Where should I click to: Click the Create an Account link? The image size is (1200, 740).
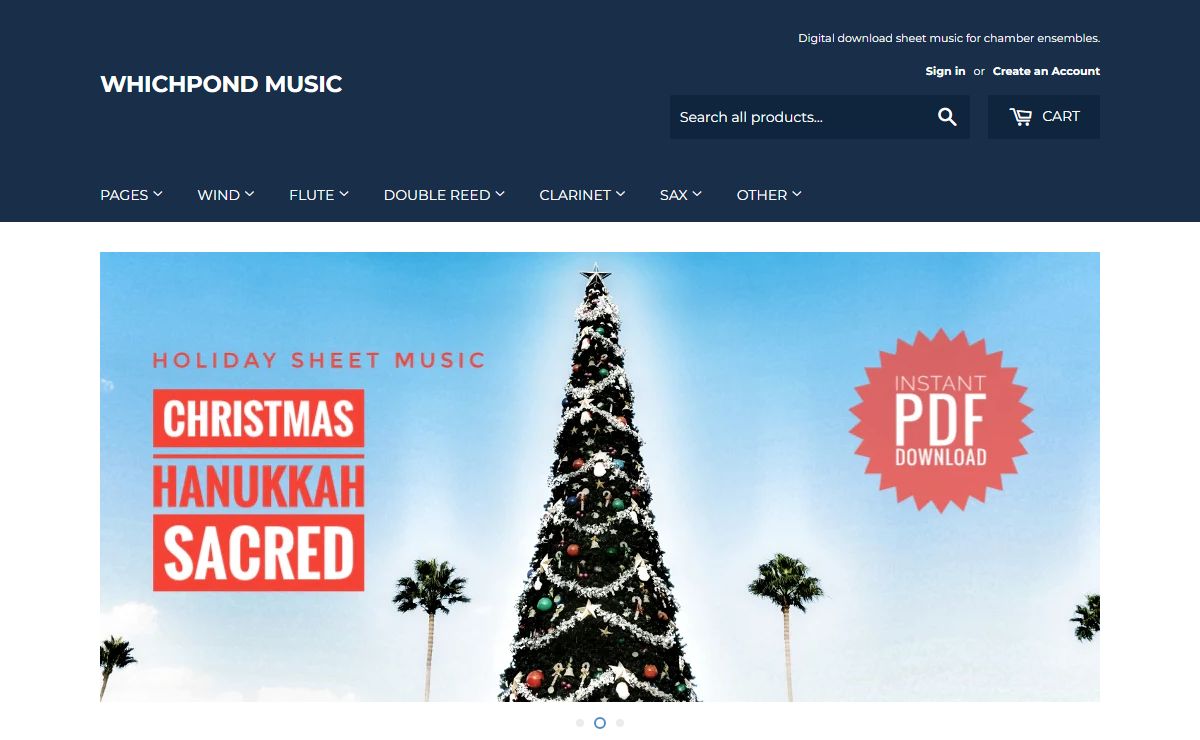pos(1046,71)
